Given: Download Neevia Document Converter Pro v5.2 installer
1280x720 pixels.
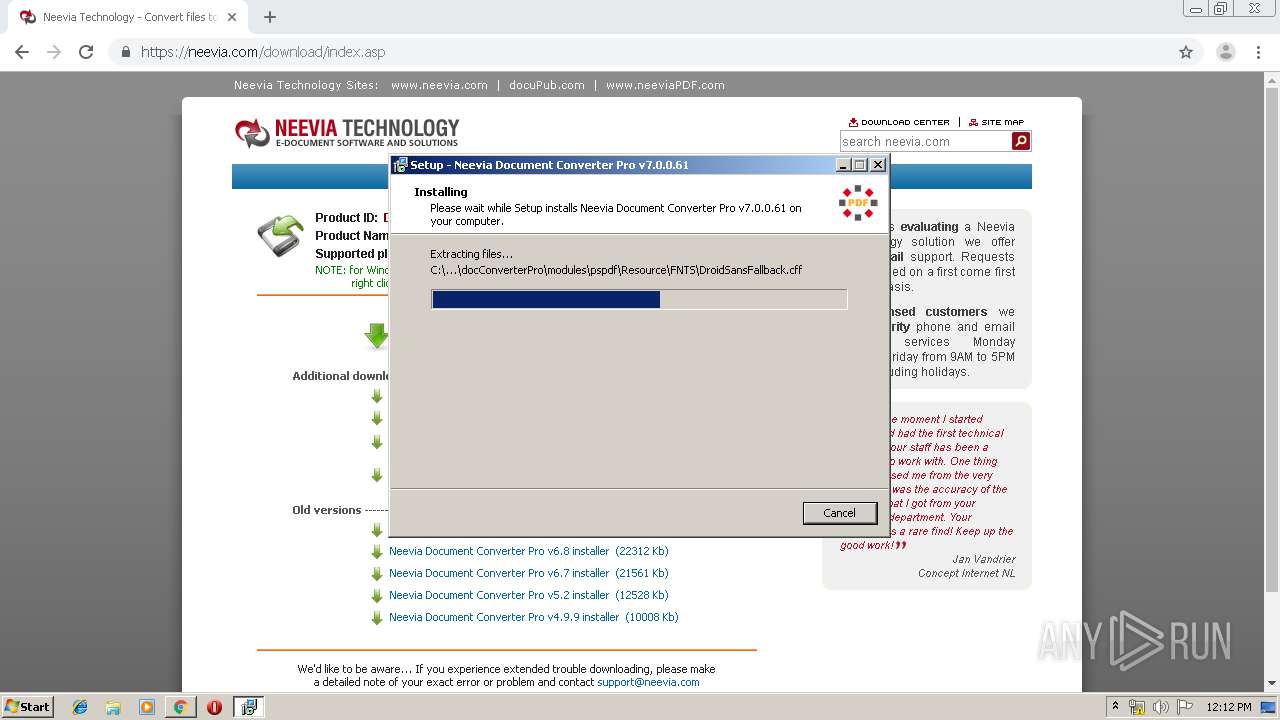Looking at the screenshot, I should tap(528, 595).
